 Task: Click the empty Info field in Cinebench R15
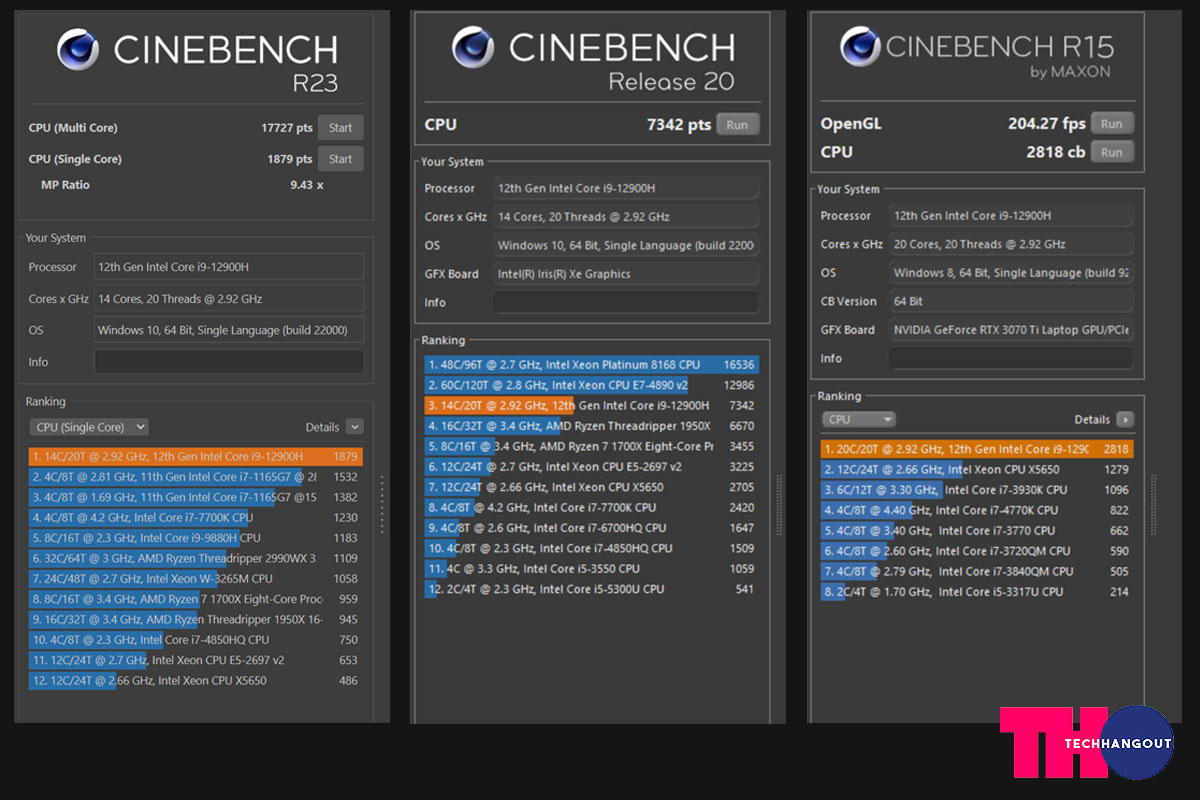pyautogui.click(x=1011, y=358)
